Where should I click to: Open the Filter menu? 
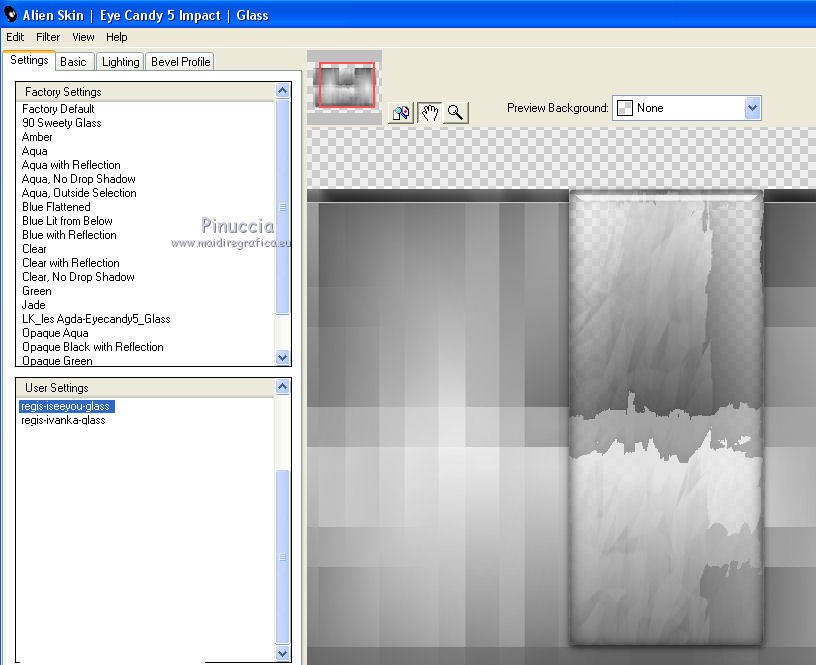[x=48, y=37]
